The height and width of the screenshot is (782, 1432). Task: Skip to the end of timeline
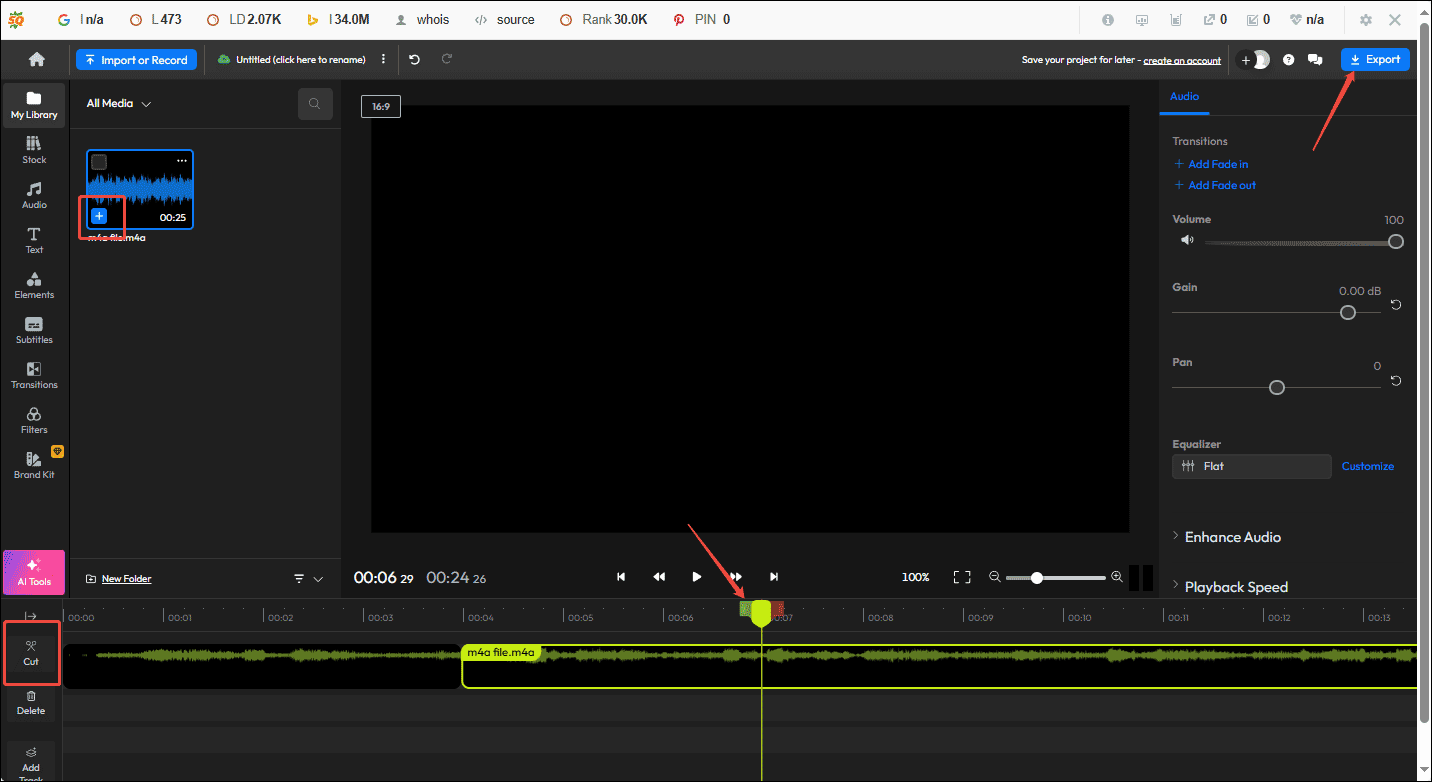[774, 577]
